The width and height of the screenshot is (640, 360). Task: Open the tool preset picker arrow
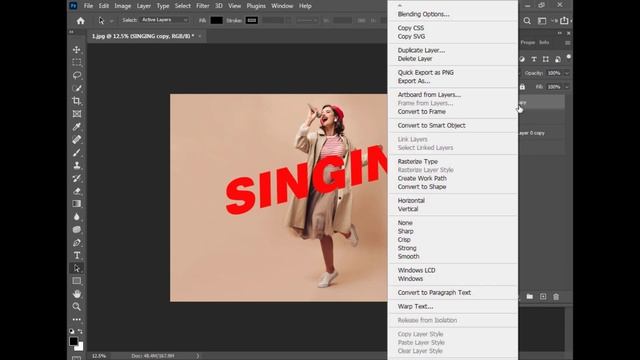111,21
